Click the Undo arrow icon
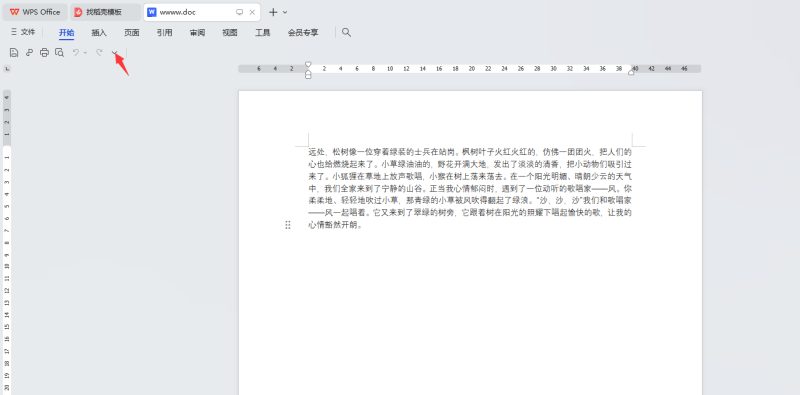 click(76, 52)
